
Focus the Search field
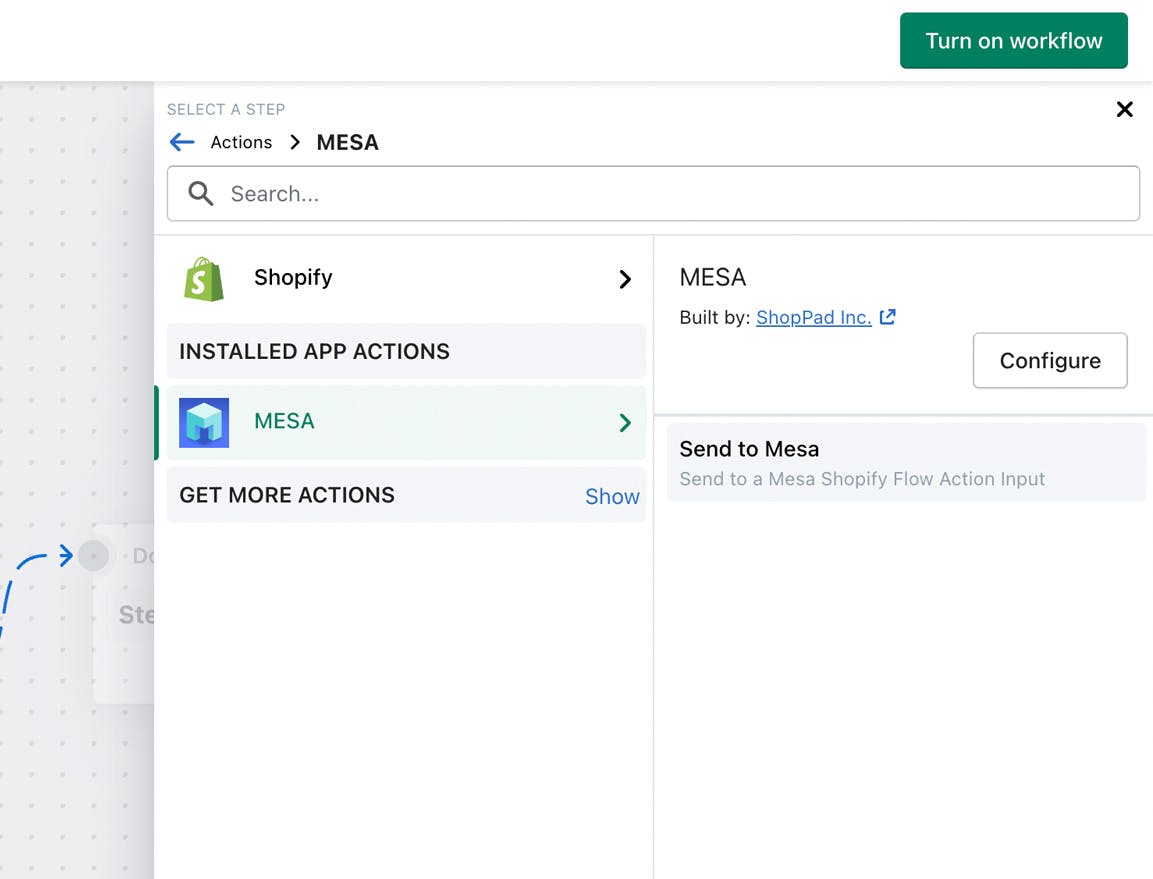coord(653,193)
